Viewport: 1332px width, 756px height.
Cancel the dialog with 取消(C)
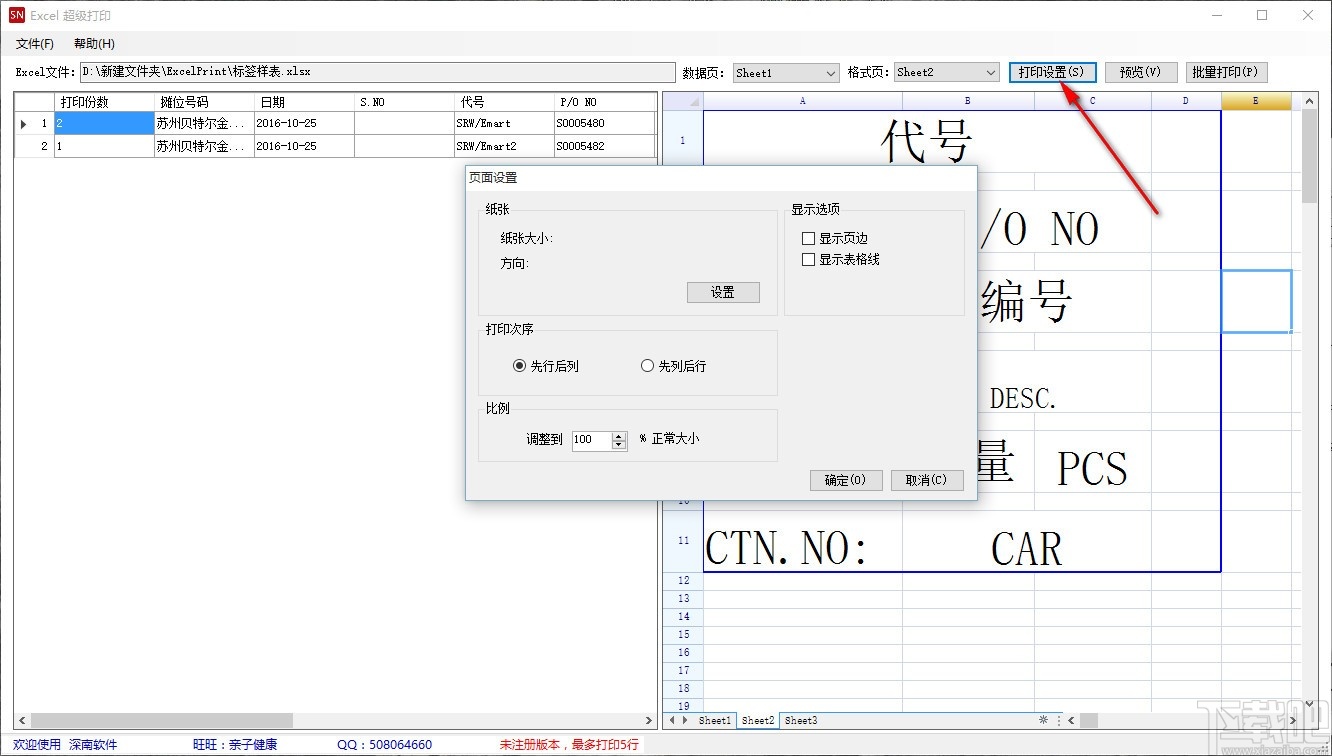coord(927,480)
